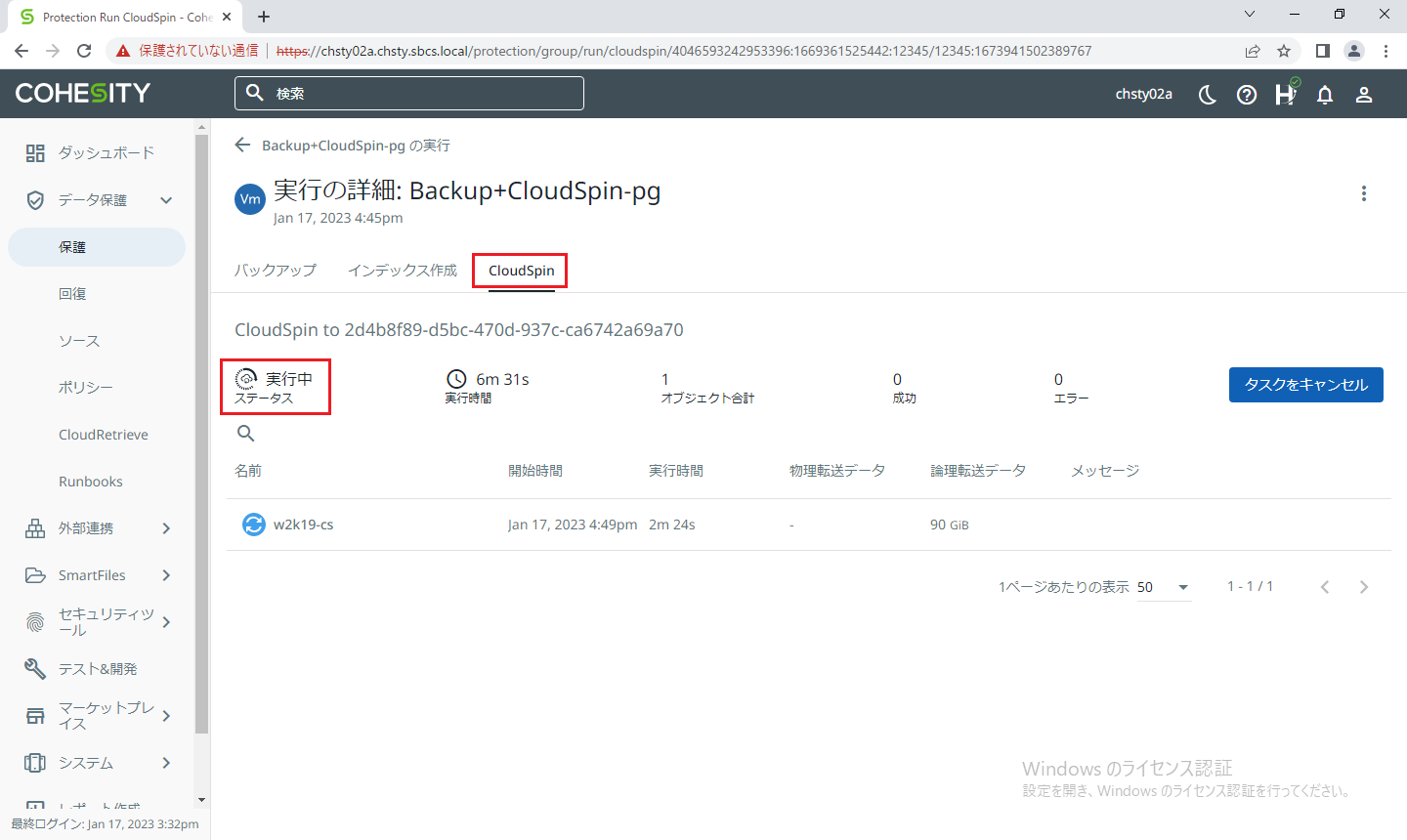This screenshot has width=1407, height=840.
Task: Click the w2k19-cs running status icon
Action: (253, 525)
